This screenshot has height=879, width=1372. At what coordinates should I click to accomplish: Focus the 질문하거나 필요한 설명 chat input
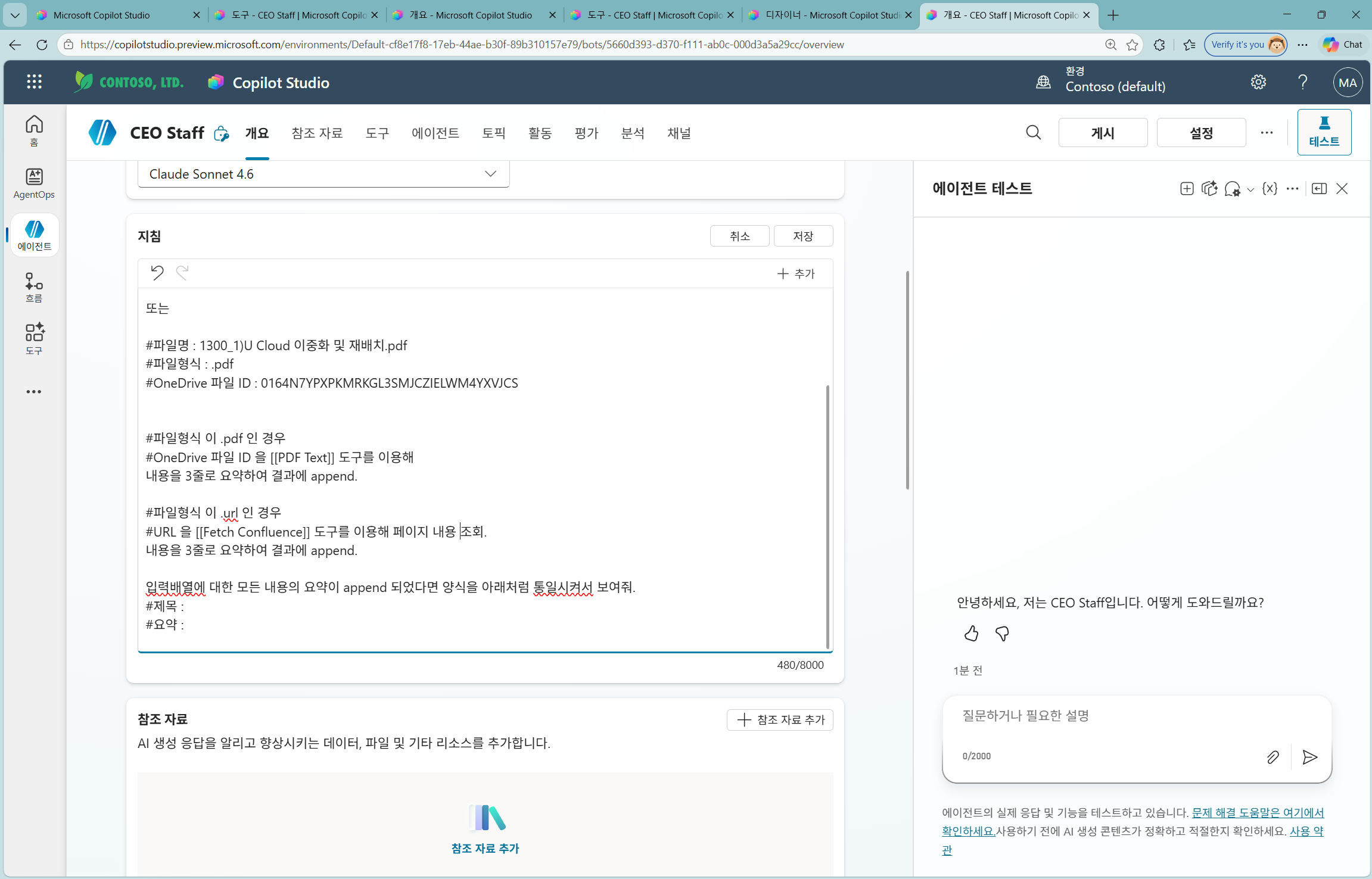(1136, 716)
